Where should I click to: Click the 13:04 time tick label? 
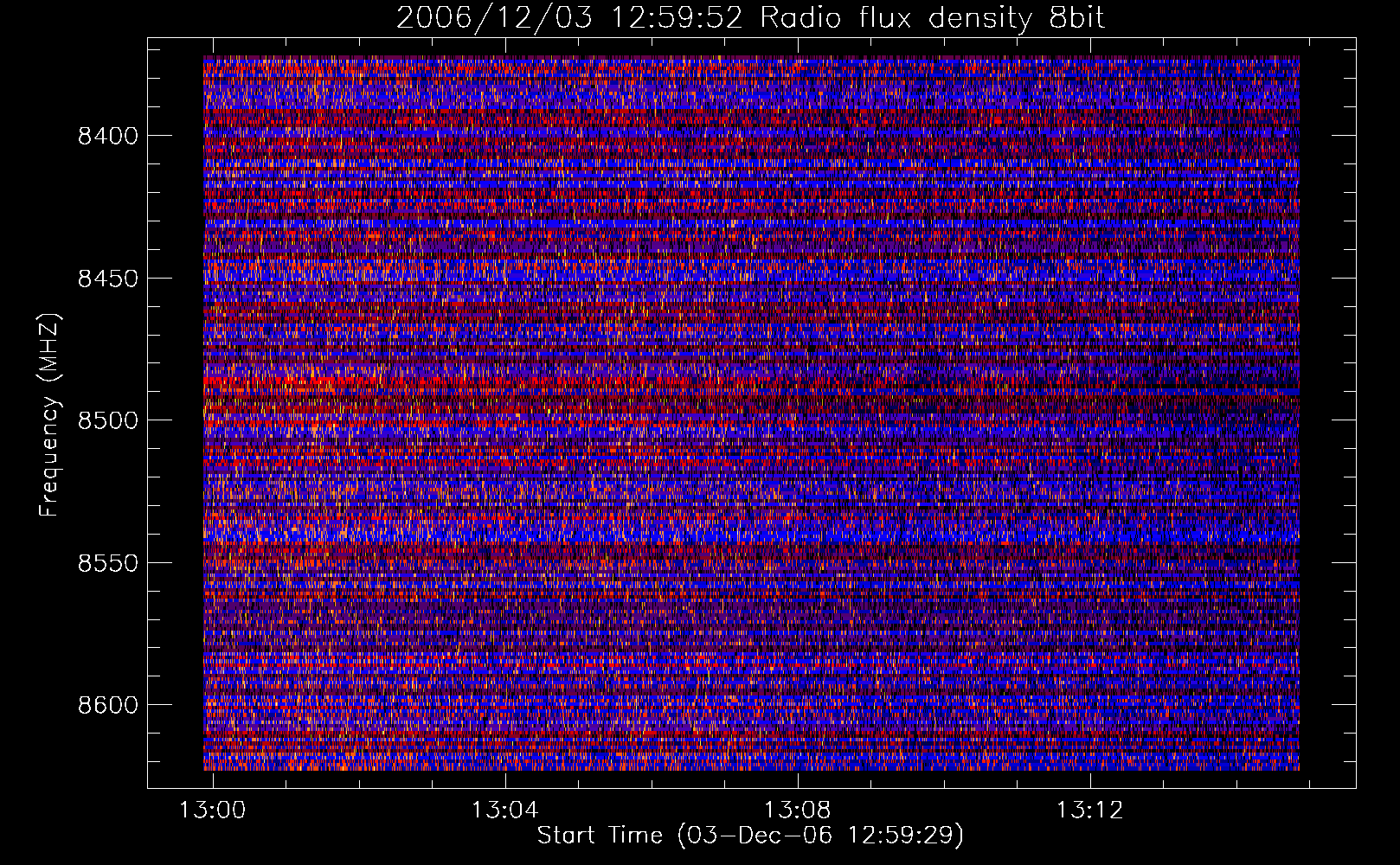pos(504,810)
